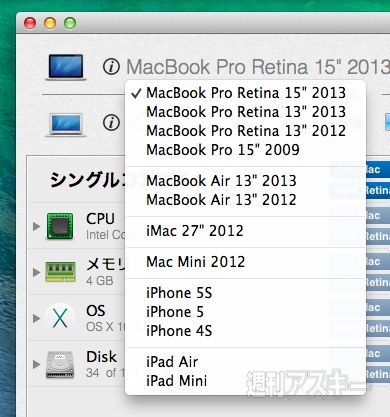Click the 4 GB memory value
390x417 pixels.
pos(100,281)
